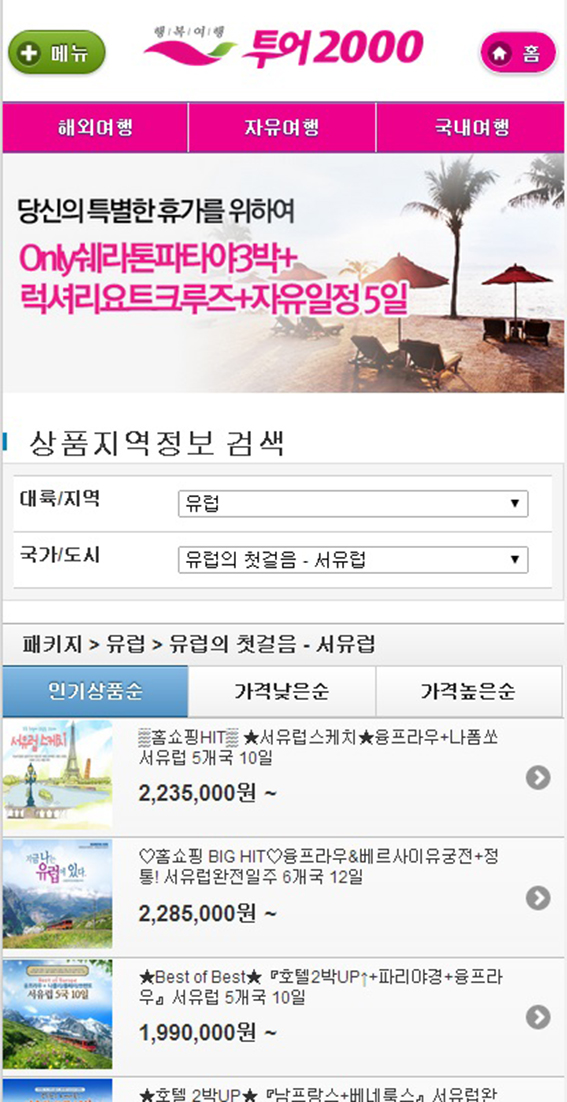
Task: Open the 서유럽스케치 Eiffel Tower thumbnail
Action: [58, 774]
